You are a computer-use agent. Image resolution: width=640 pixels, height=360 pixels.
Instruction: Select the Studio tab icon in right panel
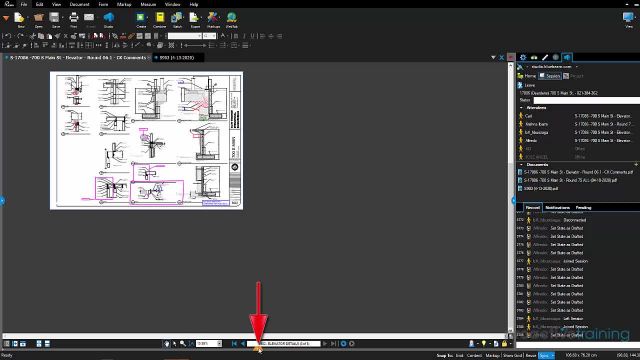[x=567, y=57]
